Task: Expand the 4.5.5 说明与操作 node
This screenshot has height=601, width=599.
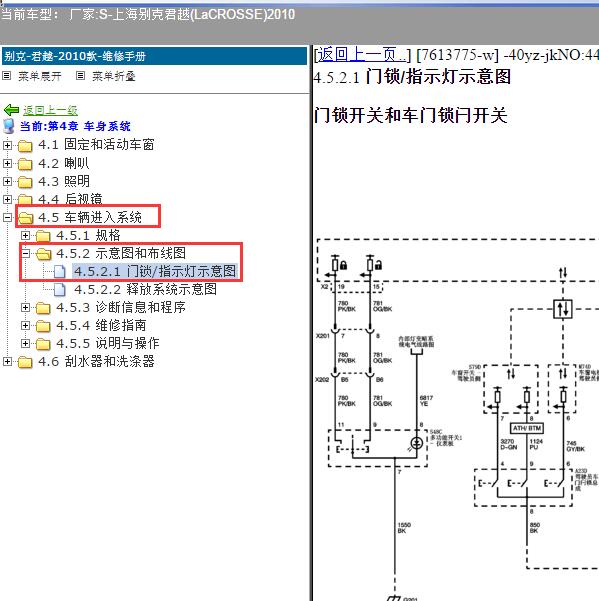Action: coord(25,343)
